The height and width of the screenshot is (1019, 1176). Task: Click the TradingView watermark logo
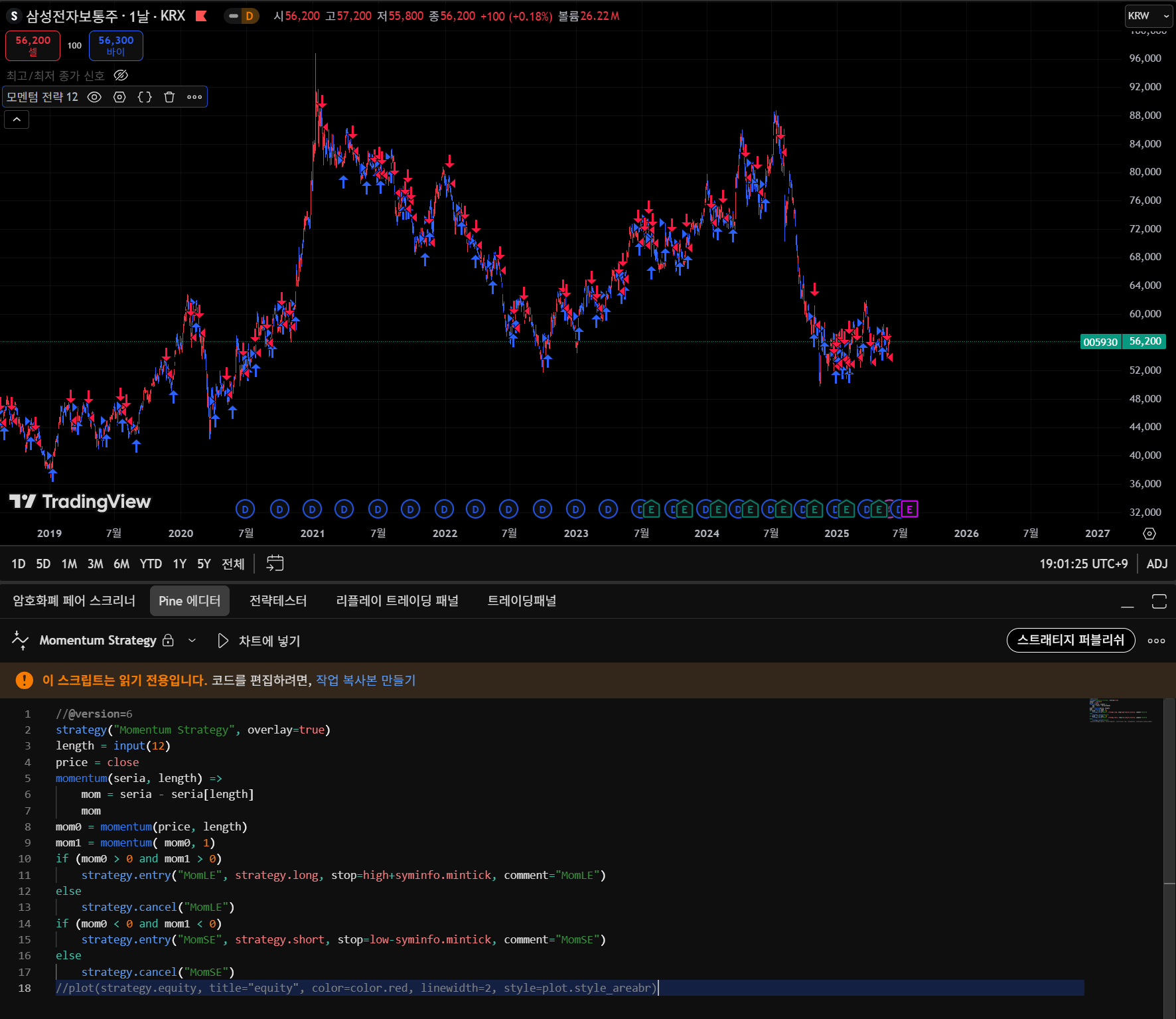coord(79,503)
